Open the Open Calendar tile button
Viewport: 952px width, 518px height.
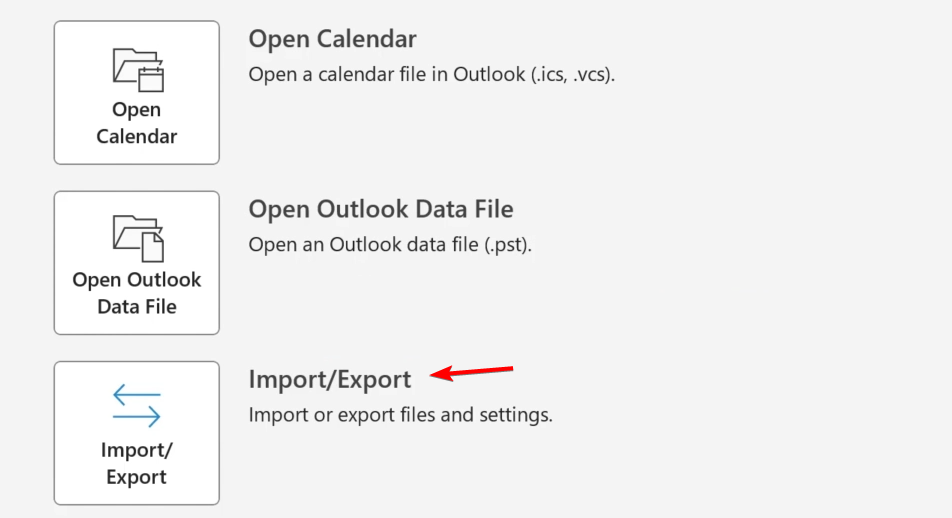pyautogui.click(x=137, y=92)
